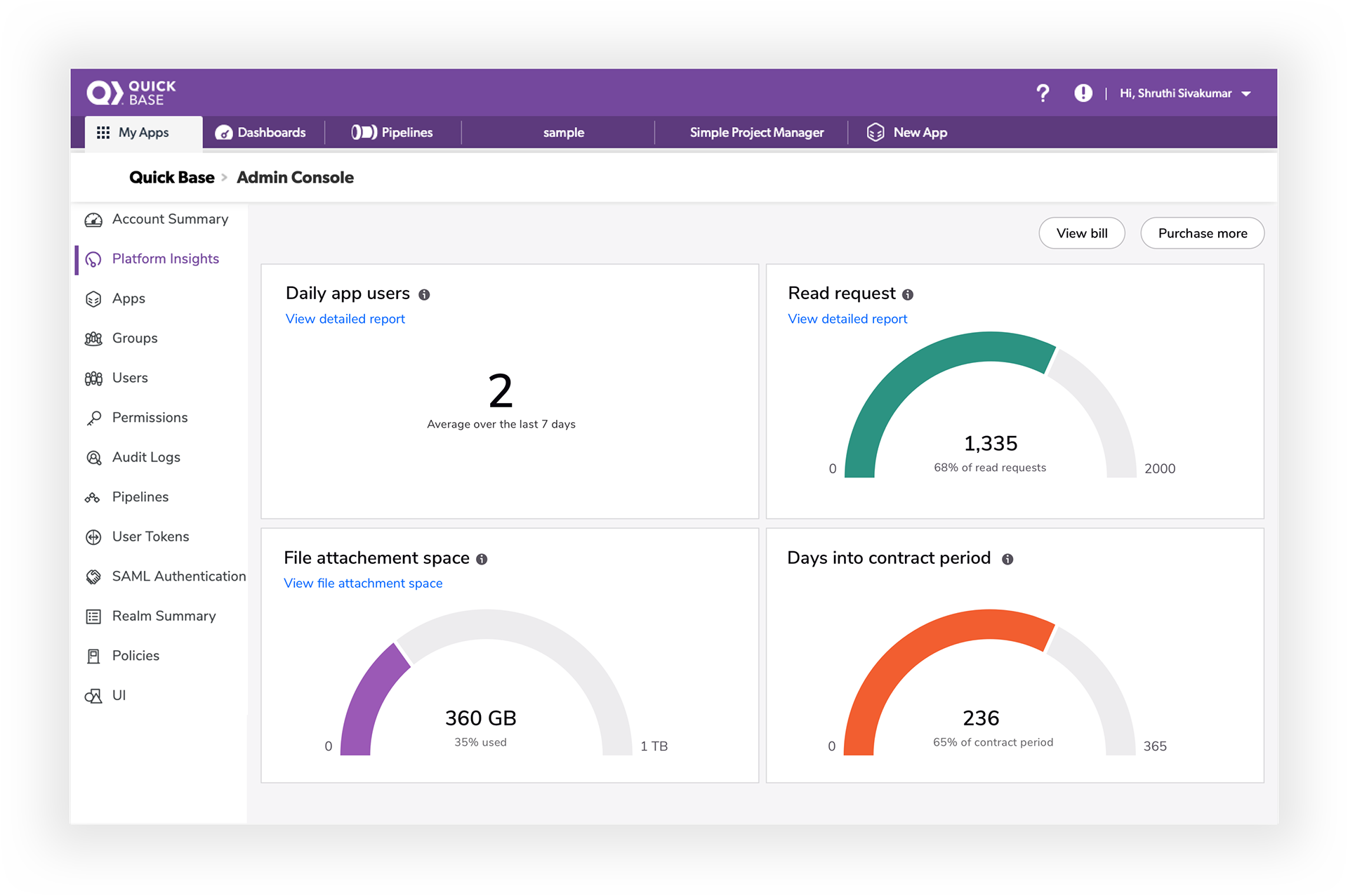Click the 1,335 read requests value
Screen dimensions: 1348x896
pyautogui.click(x=991, y=444)
